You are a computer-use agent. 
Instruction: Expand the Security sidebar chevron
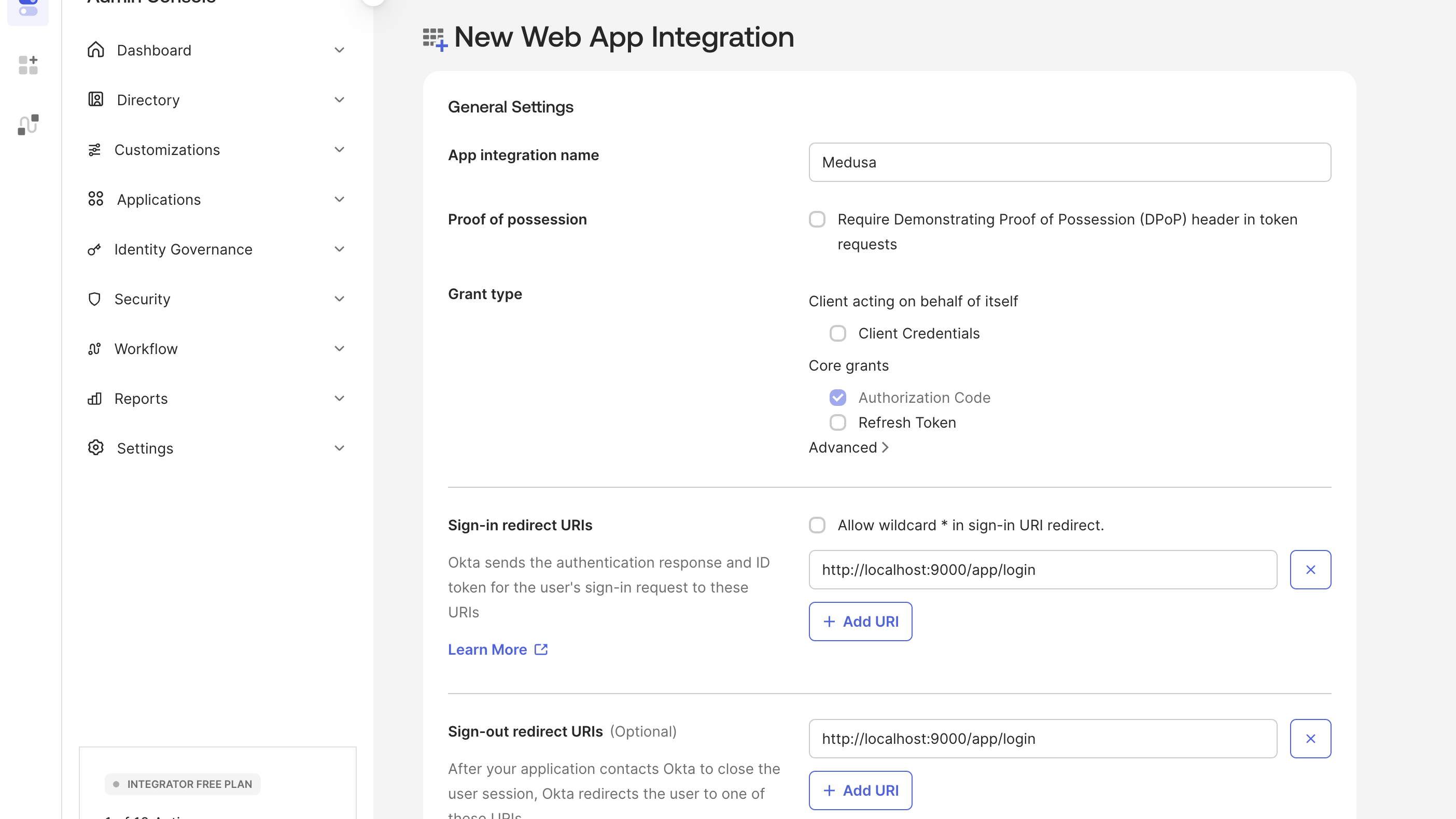point(339,299)
